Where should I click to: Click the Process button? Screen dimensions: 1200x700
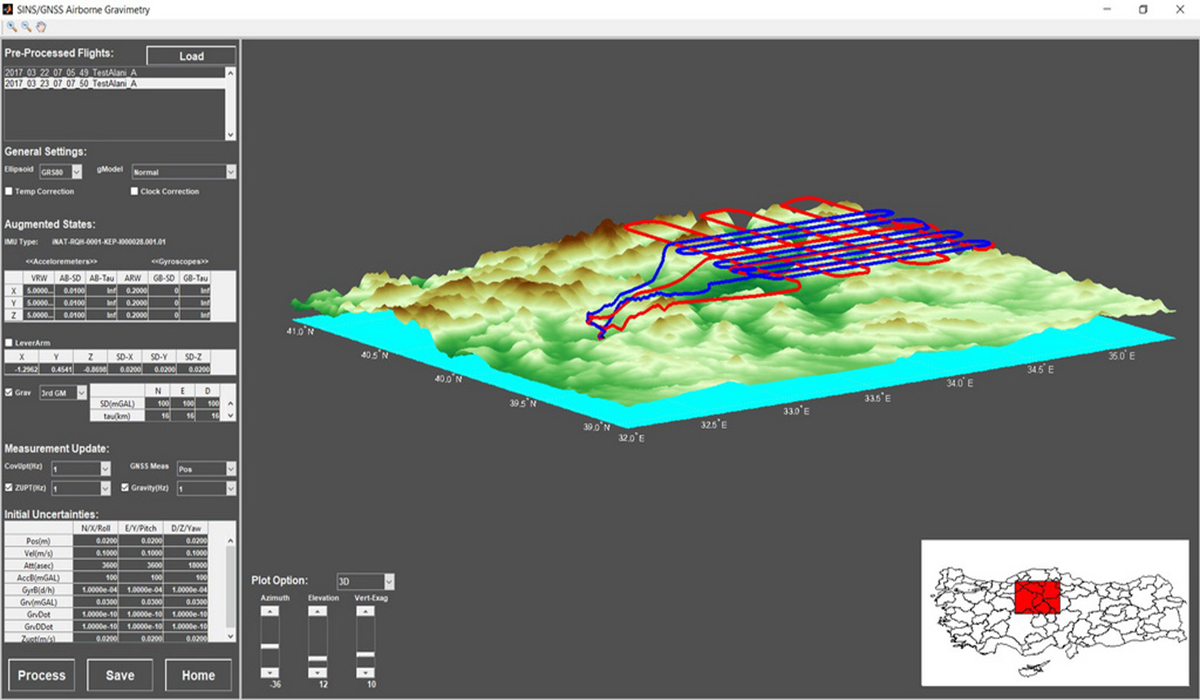click(x=41, y=675)
